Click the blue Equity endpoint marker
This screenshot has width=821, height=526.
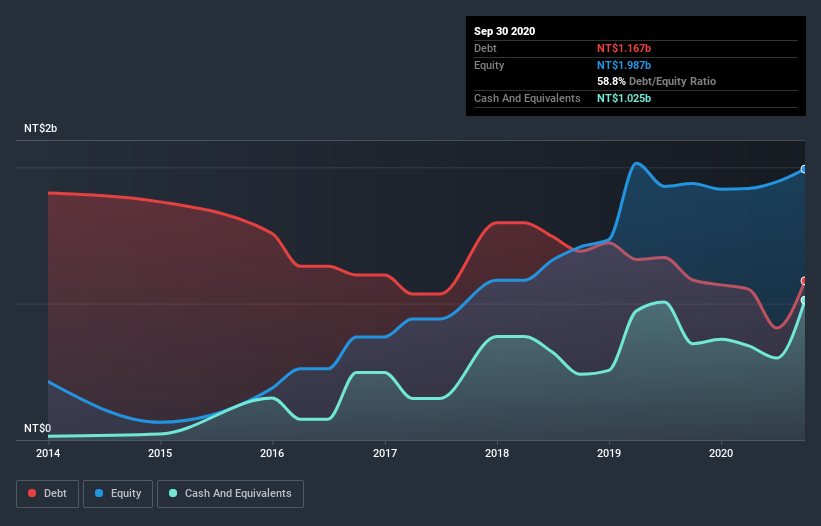[x=804, y=169]
